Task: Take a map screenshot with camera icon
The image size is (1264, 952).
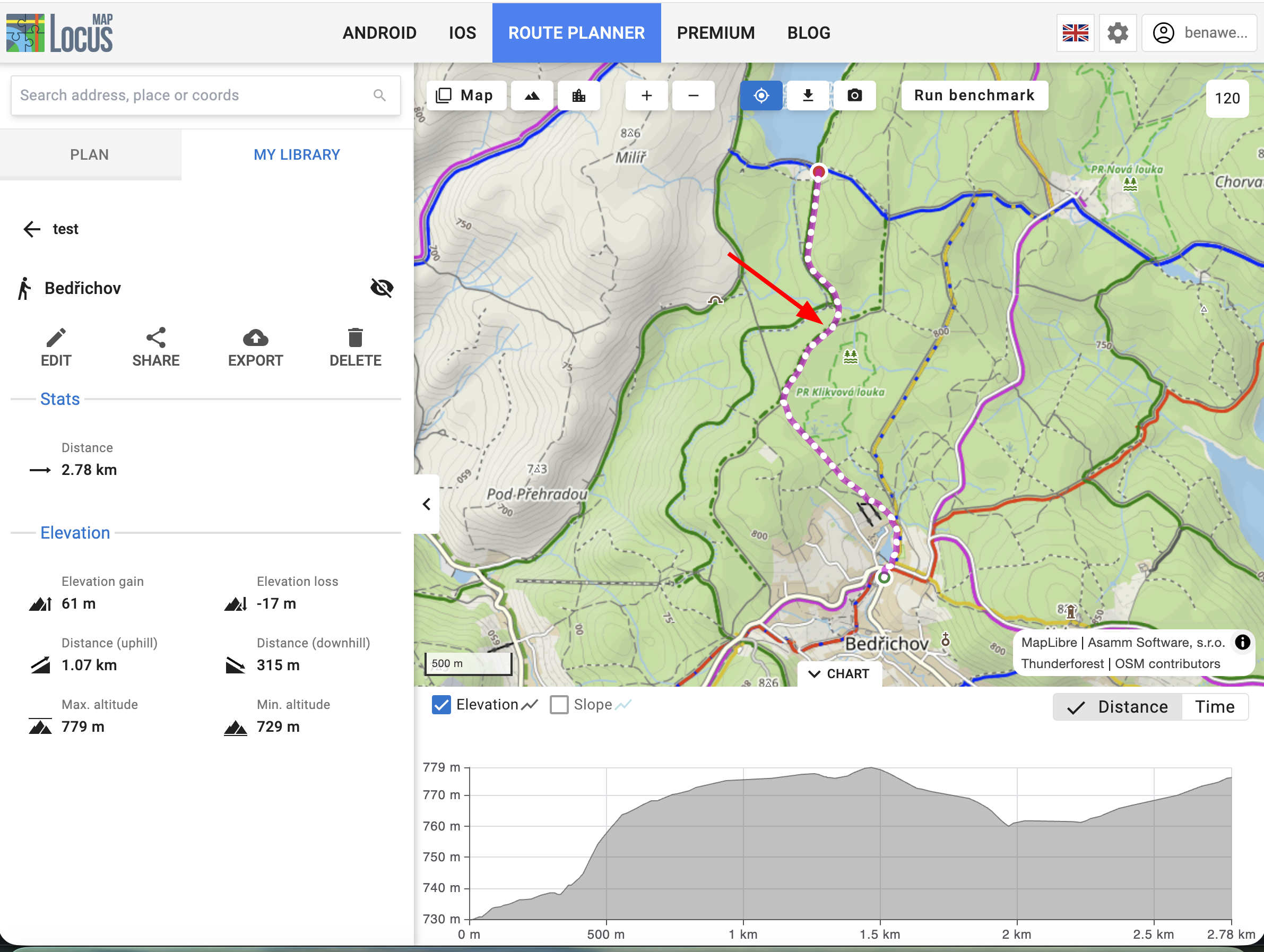Action: click(854, 96)
